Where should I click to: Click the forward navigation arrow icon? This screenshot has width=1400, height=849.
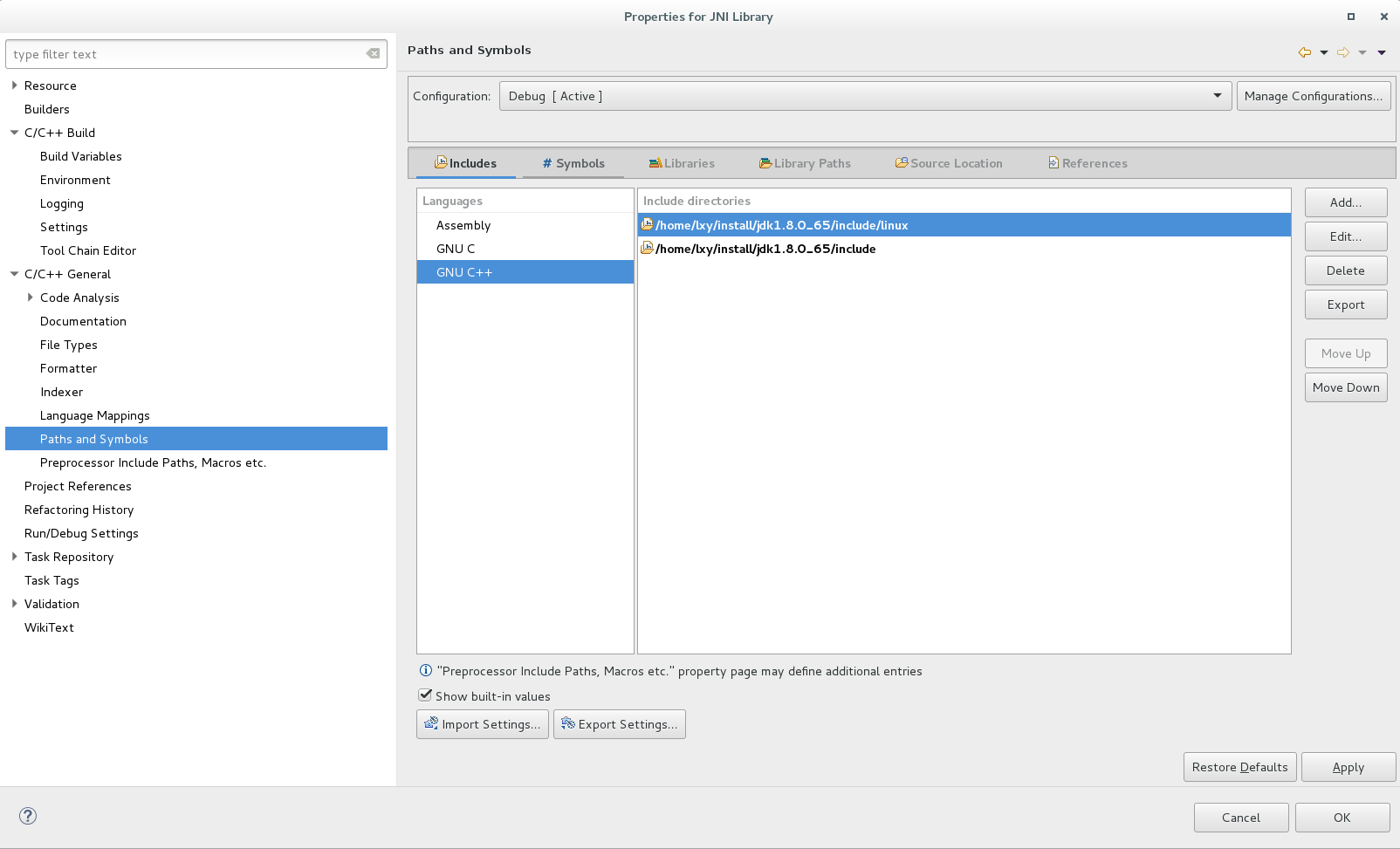tap(1343, 52)
